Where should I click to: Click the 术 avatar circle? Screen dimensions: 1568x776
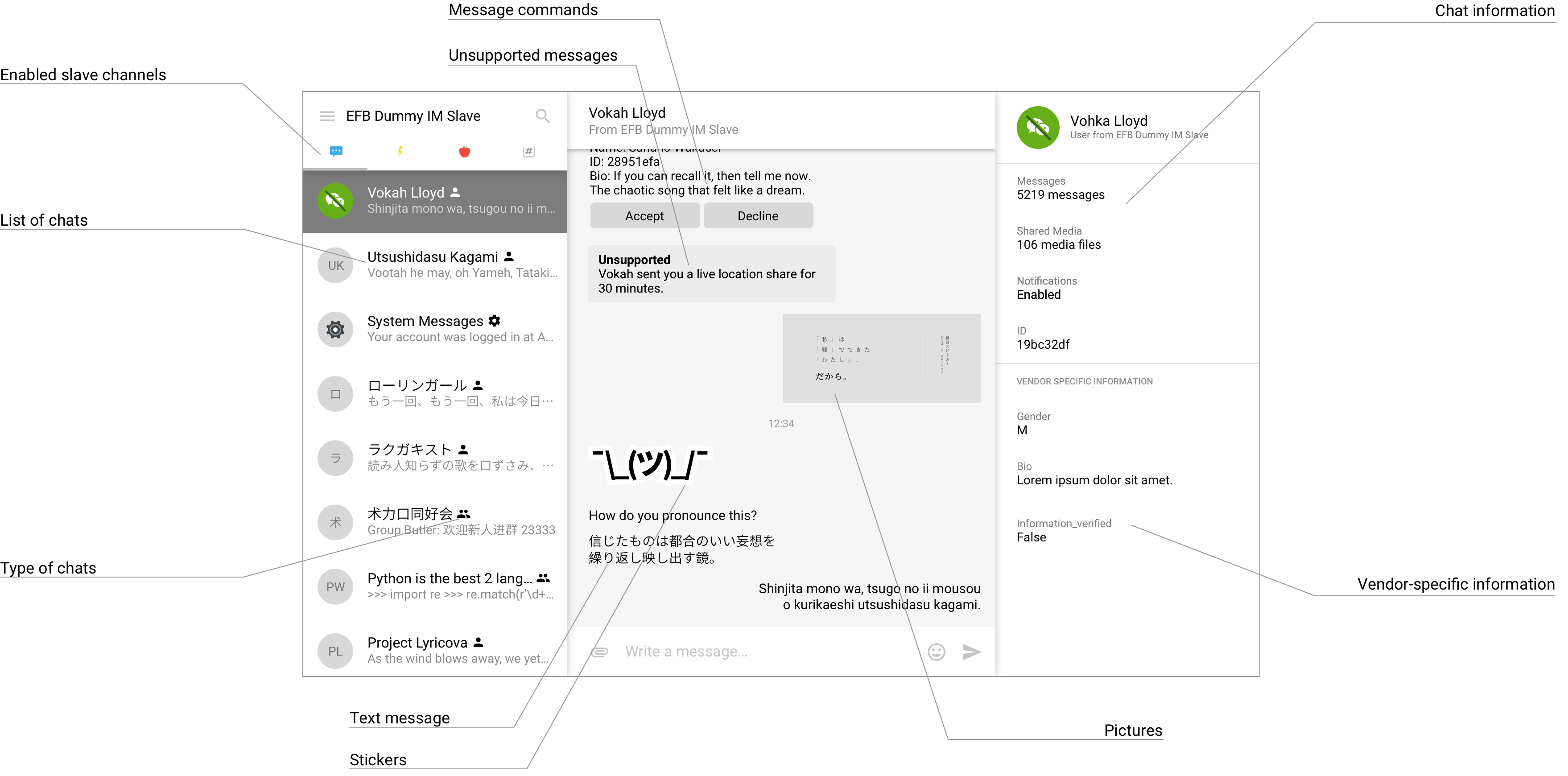[x=335, y=523]
